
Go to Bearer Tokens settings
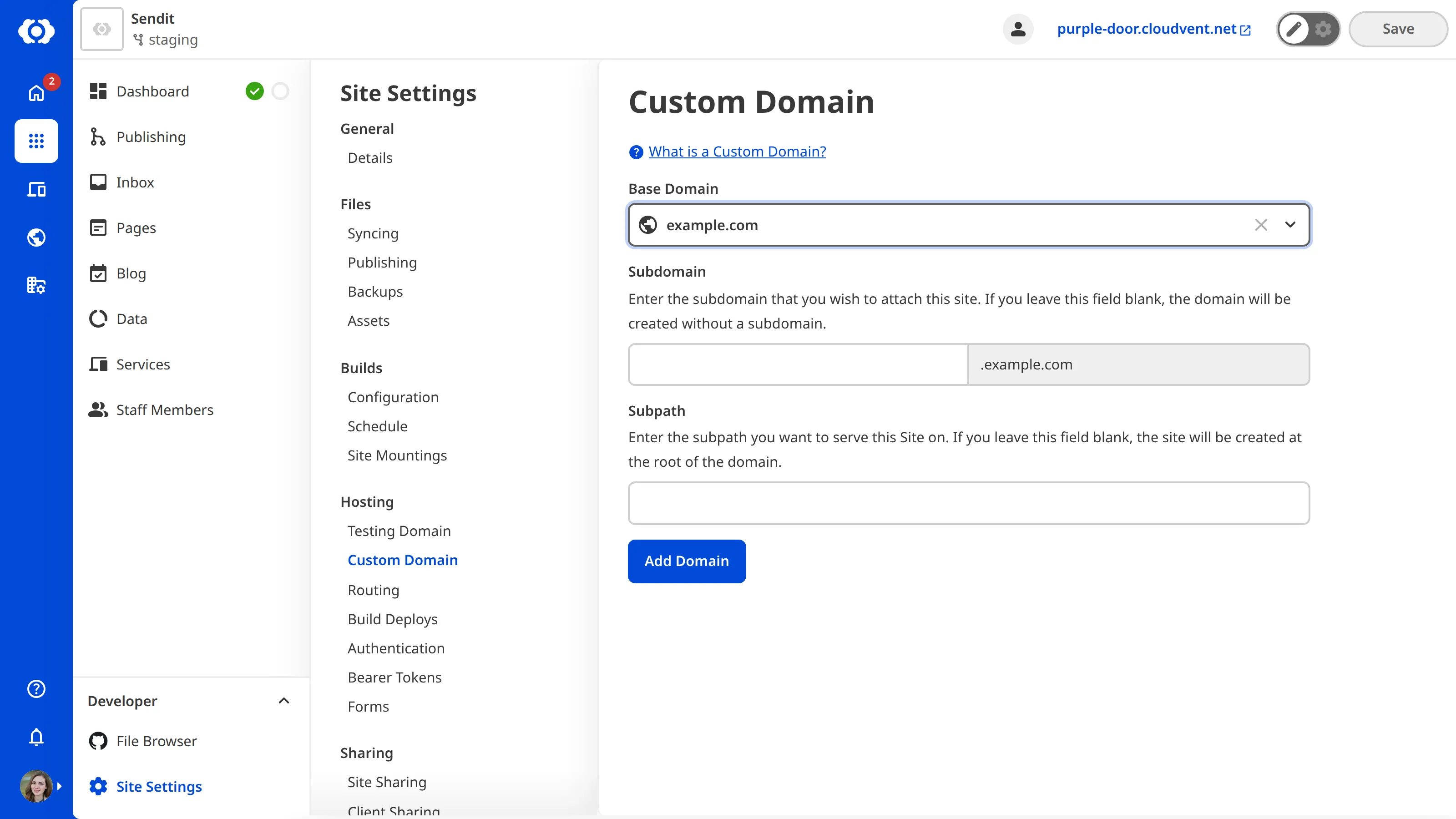pos(394,677)
